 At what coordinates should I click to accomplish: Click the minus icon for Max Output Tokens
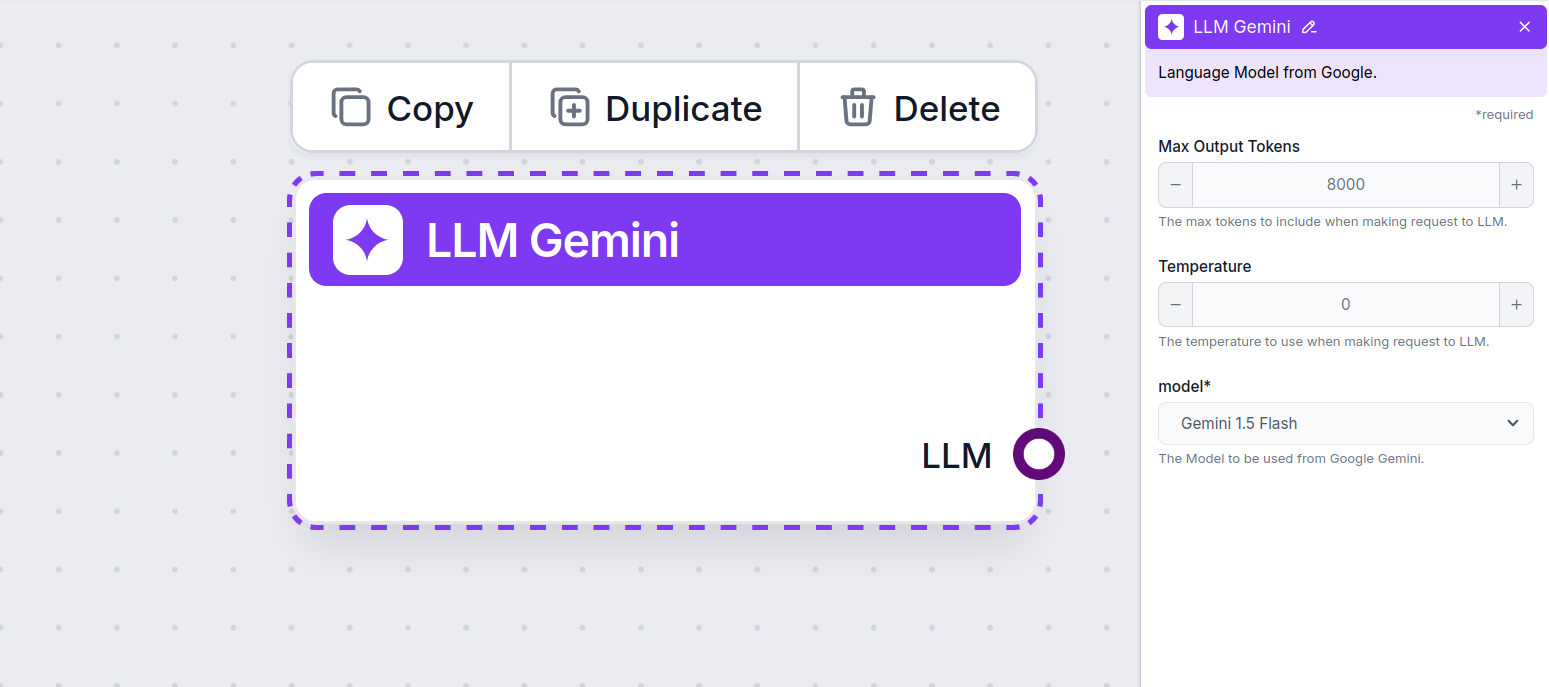[x=1175, y=185]
